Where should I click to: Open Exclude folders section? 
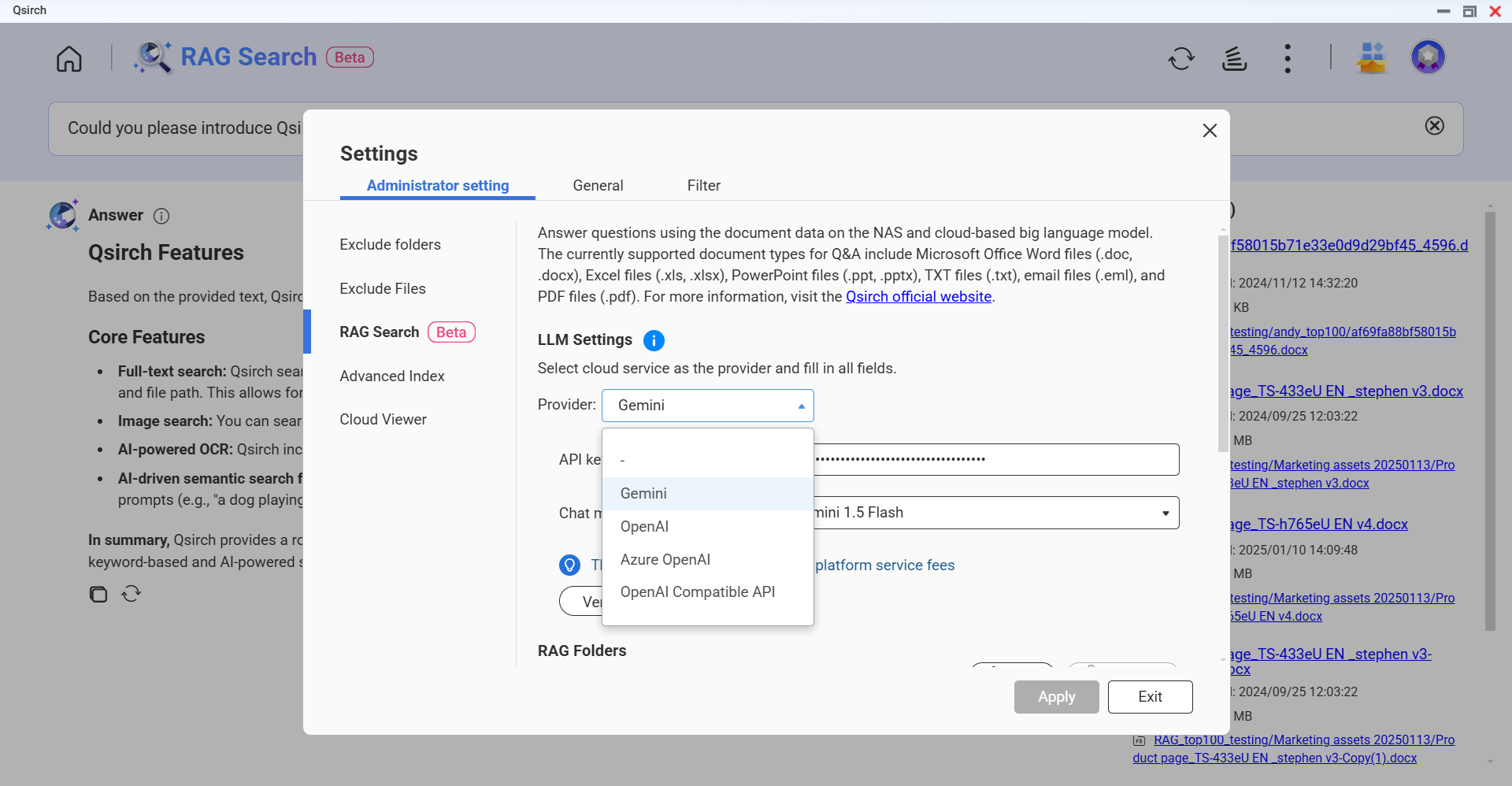[390, 245]
